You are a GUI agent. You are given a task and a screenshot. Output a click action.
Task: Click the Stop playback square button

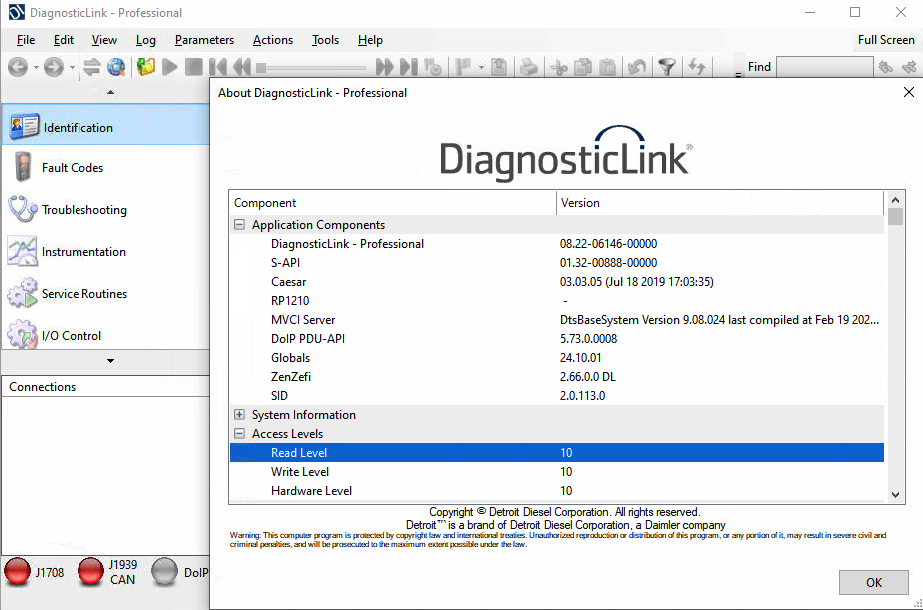194,67
